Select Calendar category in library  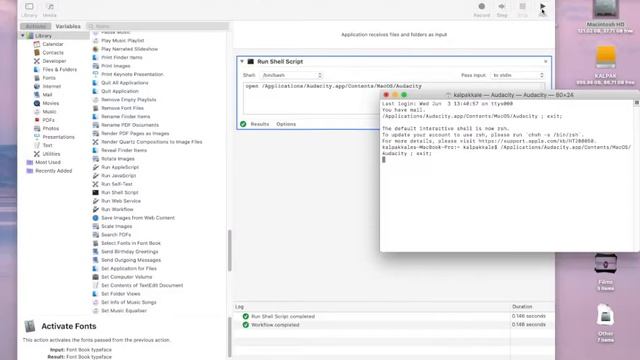53,44
